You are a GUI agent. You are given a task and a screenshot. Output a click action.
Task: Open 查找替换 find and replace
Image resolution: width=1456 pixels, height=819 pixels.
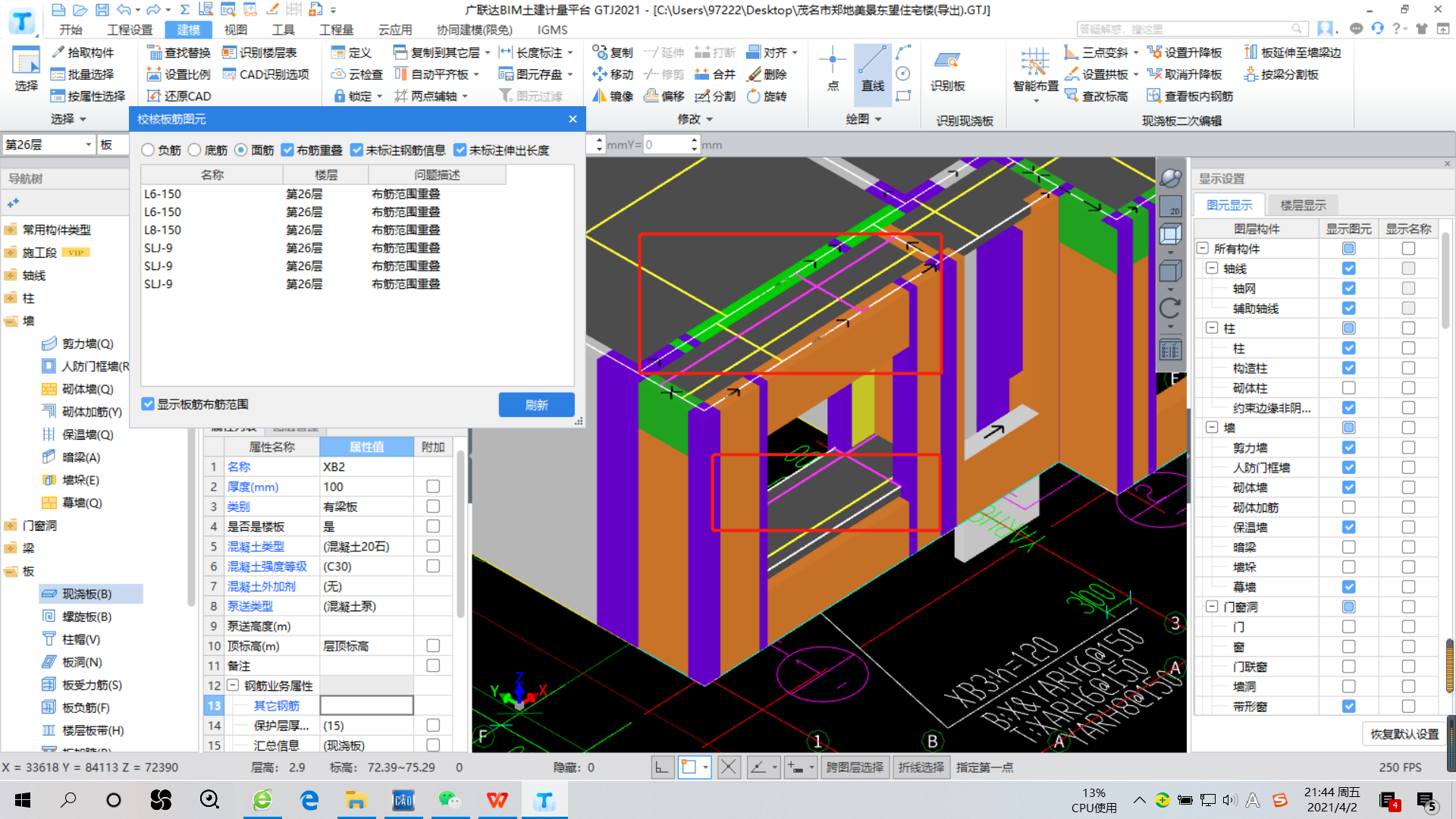pyautogui.click(x=178, y=52)
